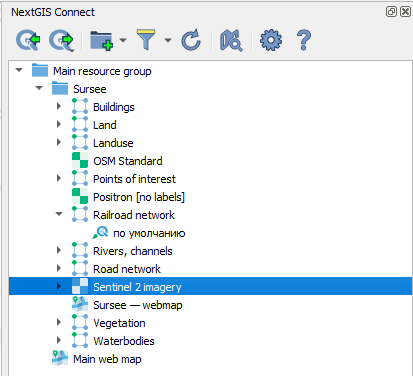Viewport: 413px width, 376px height.
Task: Click the Vegetation layer icon
Action: 80,323
